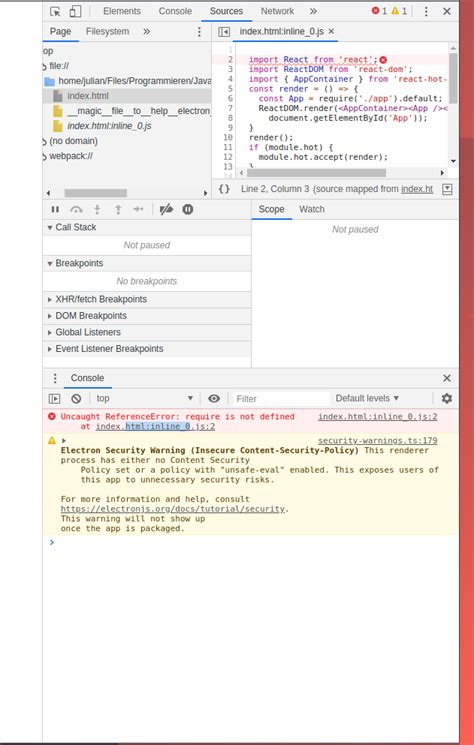Click the red error count indicator
Image resolution: width=474 pixels, height=745 pixels.
click(379, 11)
